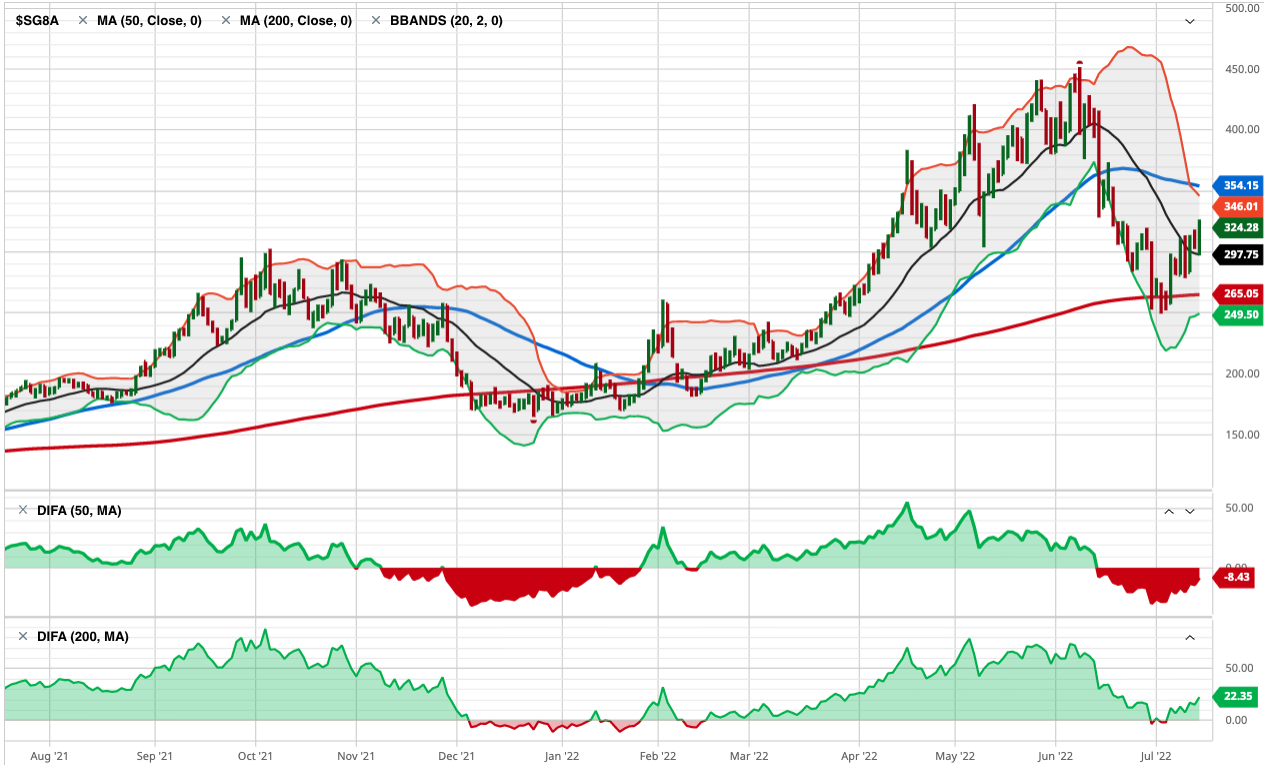Open MA (200, Close, 0) settings label

[296, 21]
